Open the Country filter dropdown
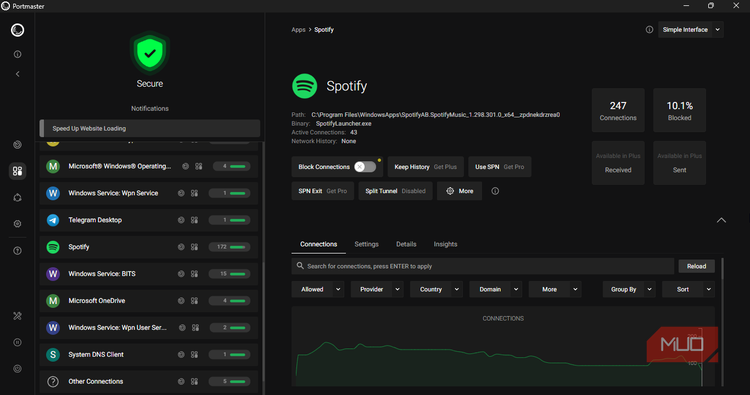The width and height of the screenshot is (750, 395). click(x=436, y=289)
